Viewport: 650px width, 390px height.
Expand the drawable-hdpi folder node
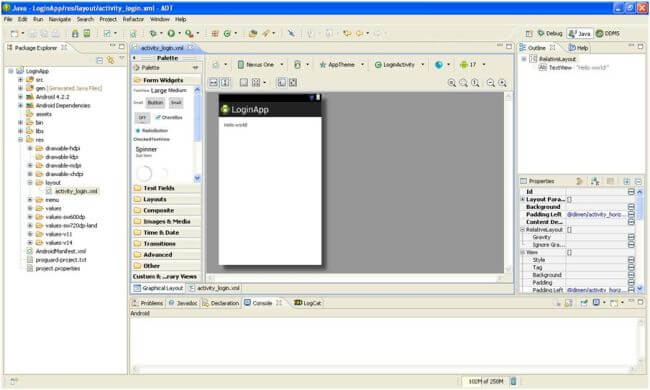click(x=30, y=148)
